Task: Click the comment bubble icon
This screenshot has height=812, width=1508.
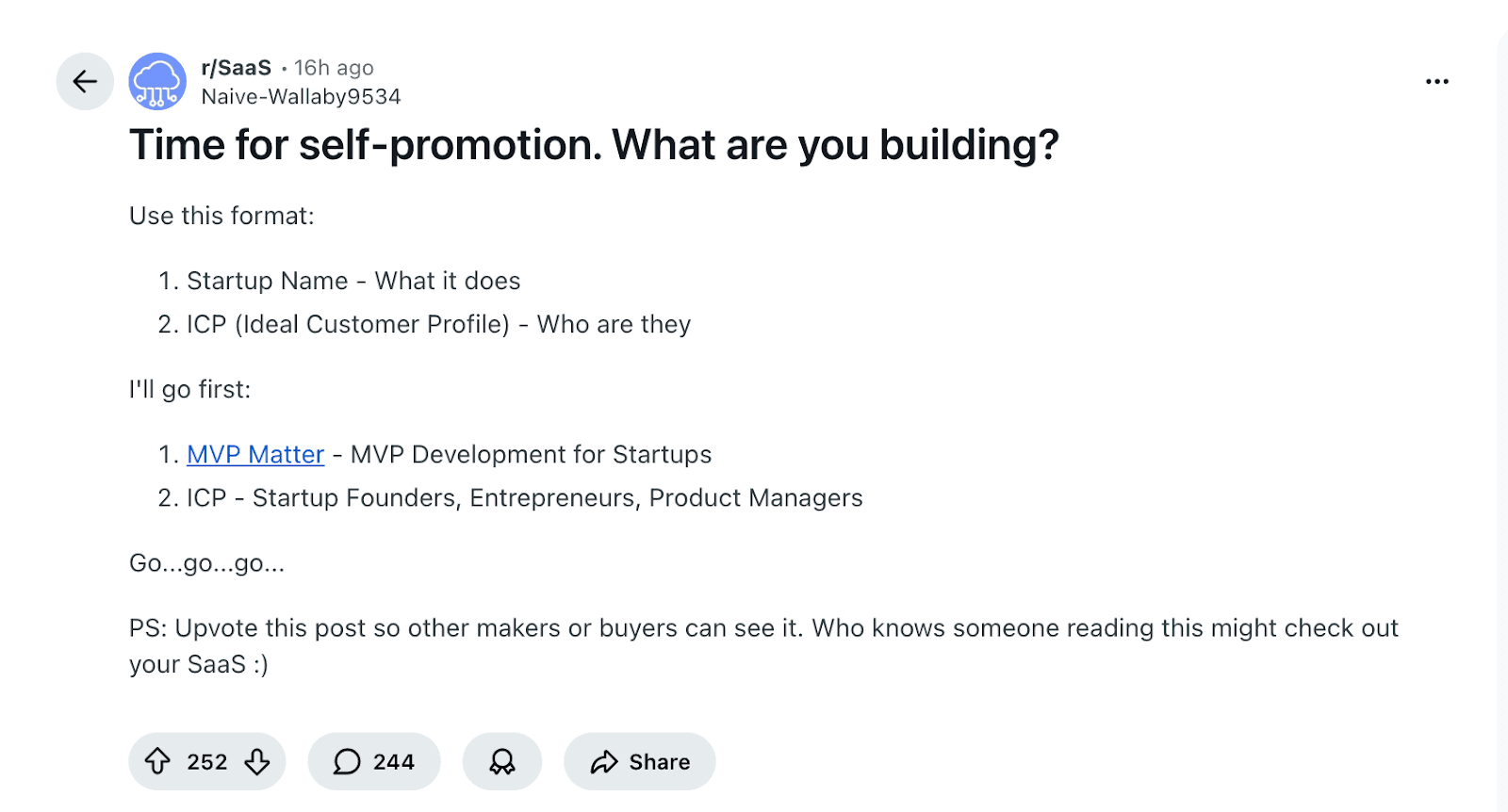Action: click(x=347, y=761)
